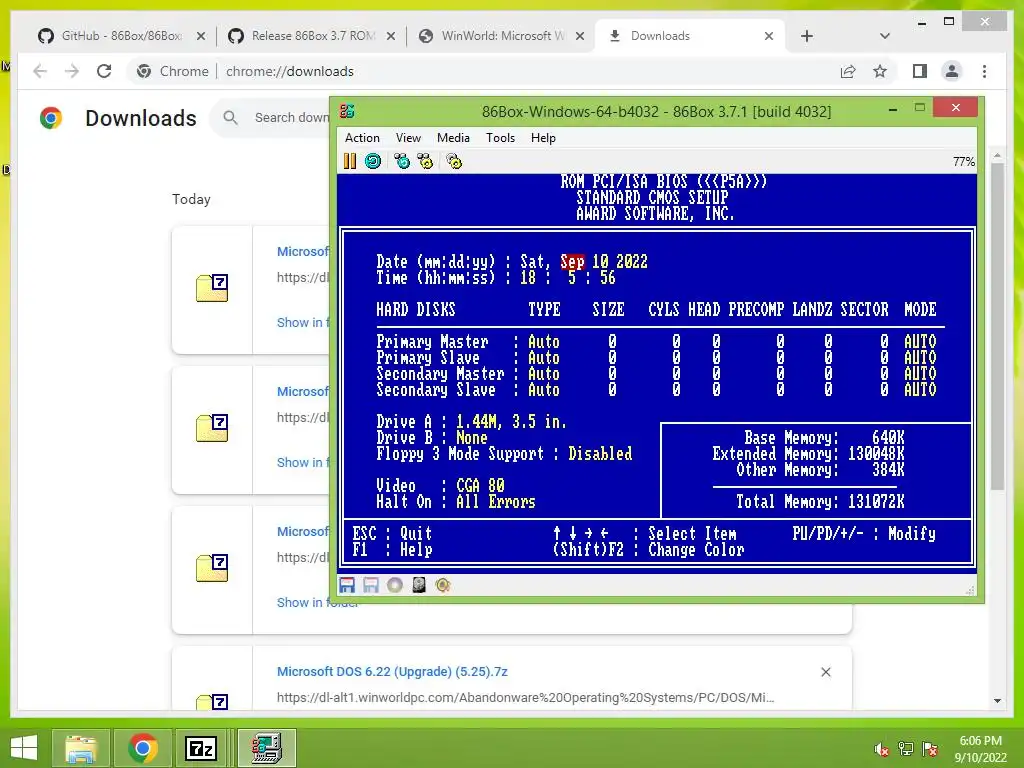Click the 86Box window title icon
Image resolution: width=1024 pixels, height=768 pixels.
[x=347, y=112]
